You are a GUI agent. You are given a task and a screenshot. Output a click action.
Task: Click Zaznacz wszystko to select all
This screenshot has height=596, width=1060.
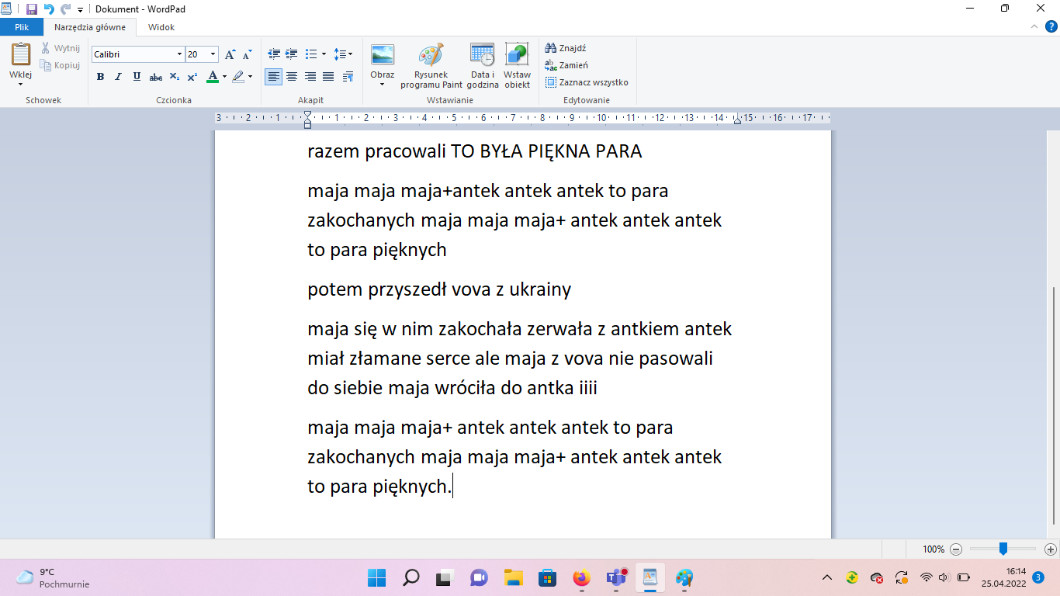587,82
